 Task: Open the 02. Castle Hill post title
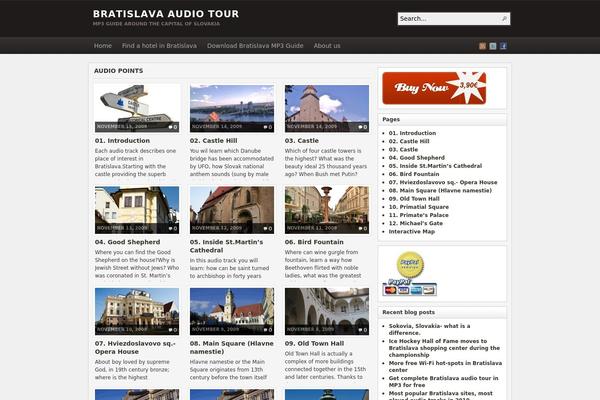point(213,140)
